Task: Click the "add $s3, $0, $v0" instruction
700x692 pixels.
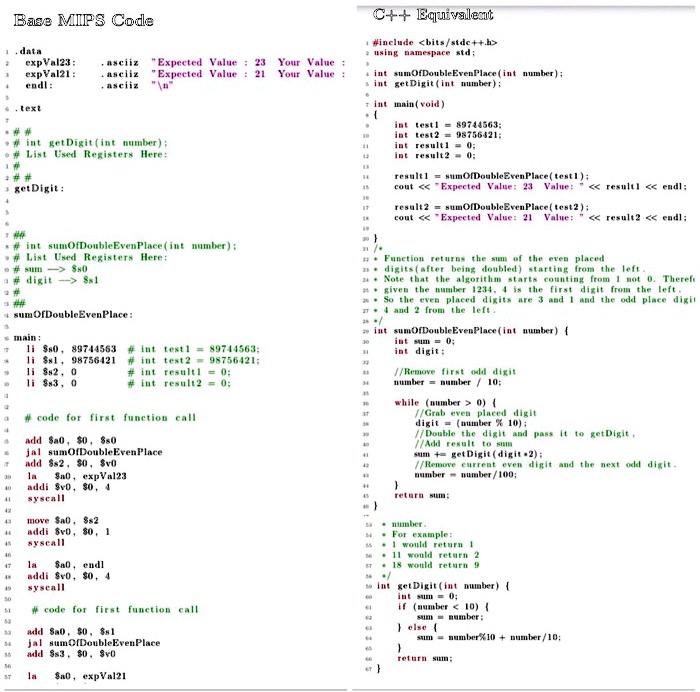Action: [71, 654]
